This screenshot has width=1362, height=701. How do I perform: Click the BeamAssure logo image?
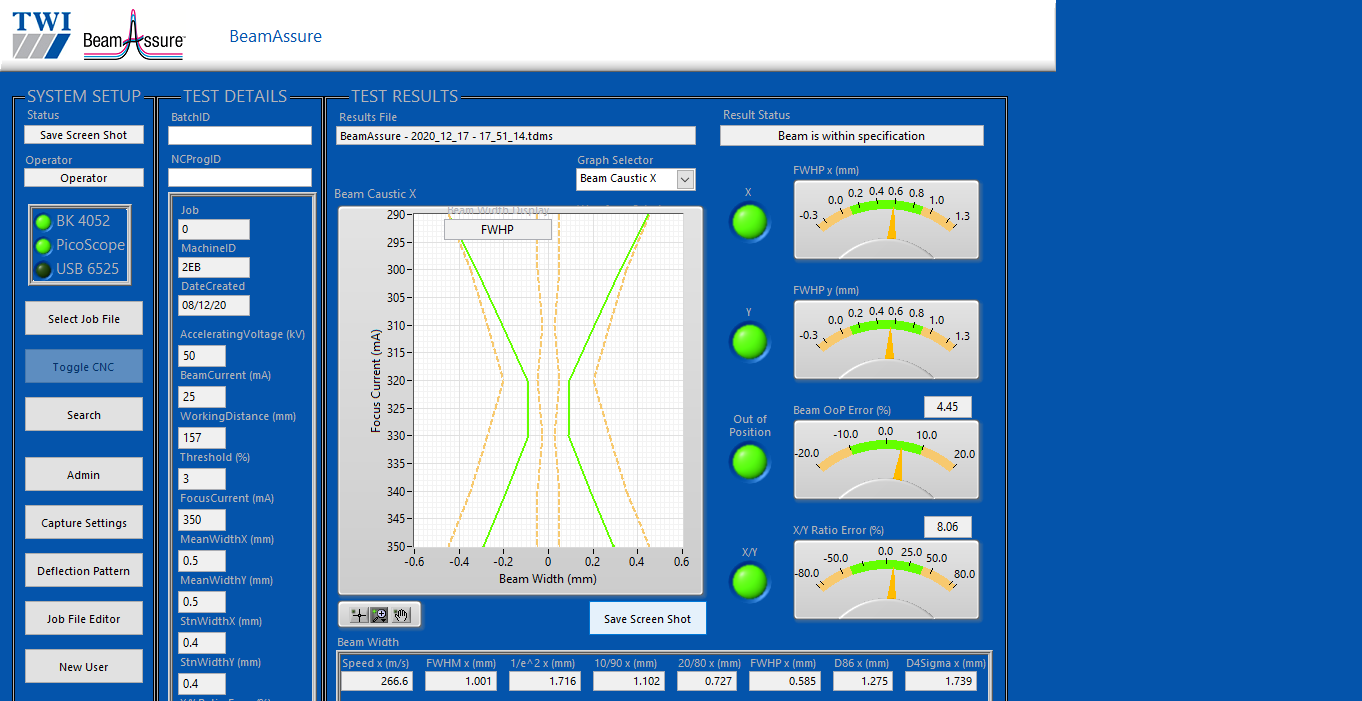click(134, 35)
